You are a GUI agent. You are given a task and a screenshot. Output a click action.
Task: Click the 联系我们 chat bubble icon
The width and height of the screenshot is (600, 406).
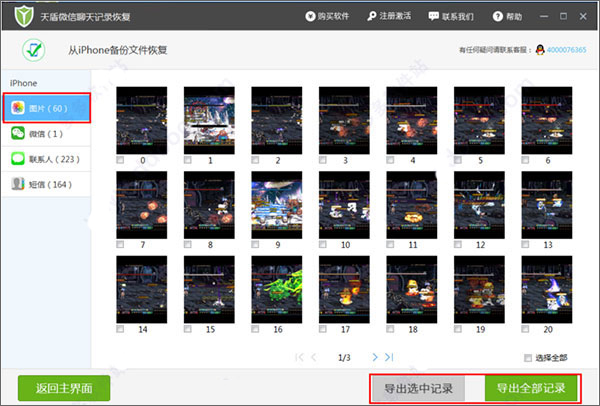click(x=432, y=17)
